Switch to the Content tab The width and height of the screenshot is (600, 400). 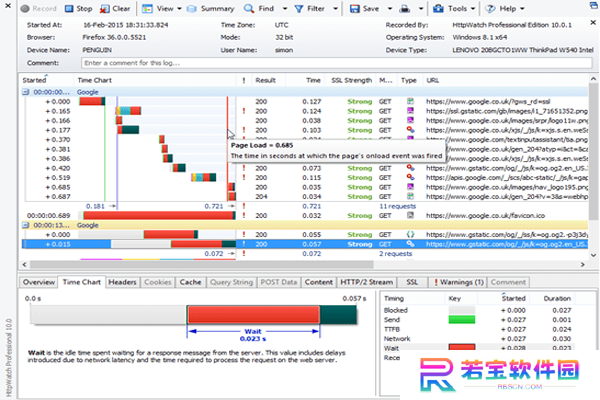tap(318, 282)
